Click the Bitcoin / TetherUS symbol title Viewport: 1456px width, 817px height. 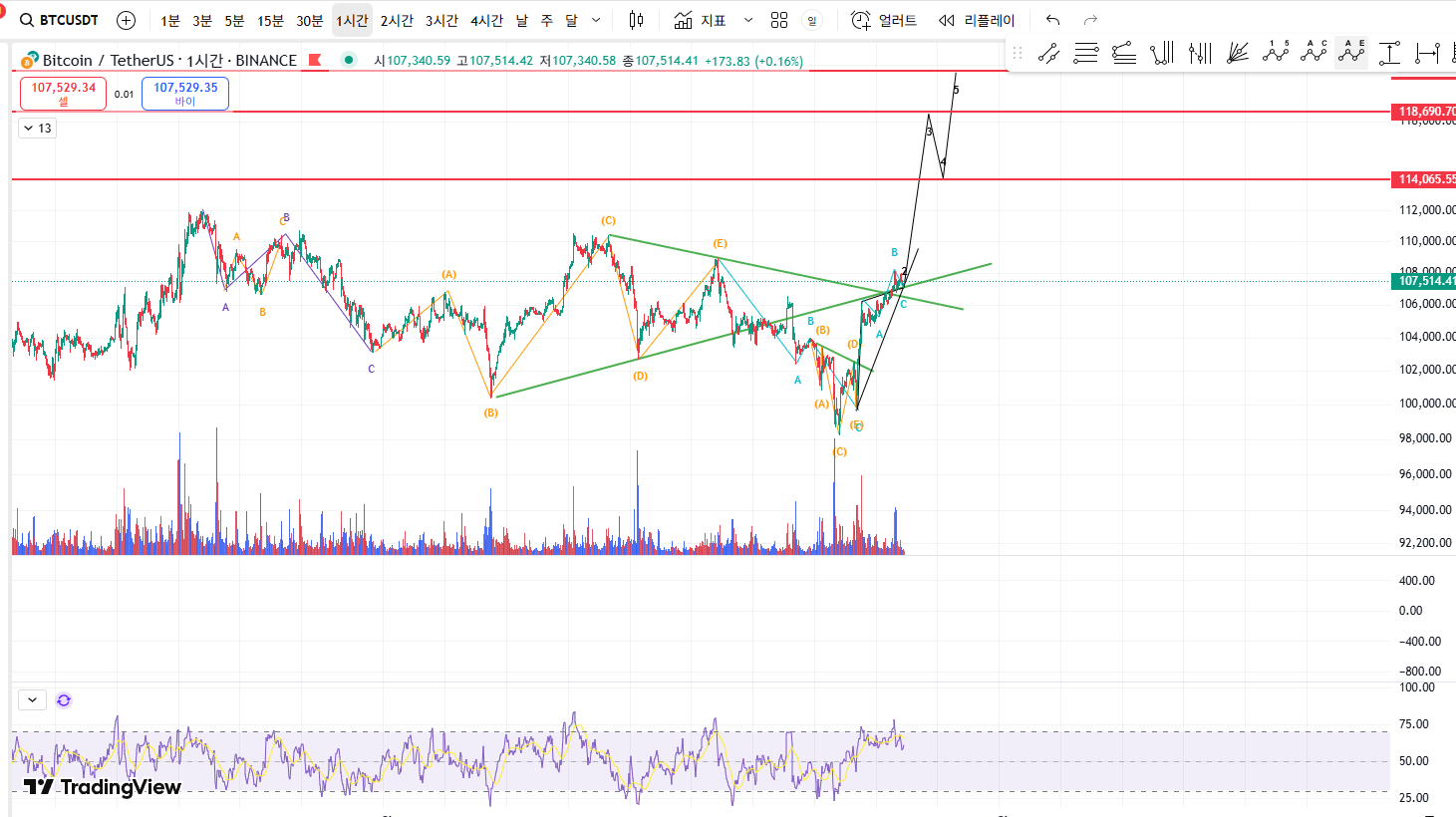pyautogui.click(x=169, y=60)
